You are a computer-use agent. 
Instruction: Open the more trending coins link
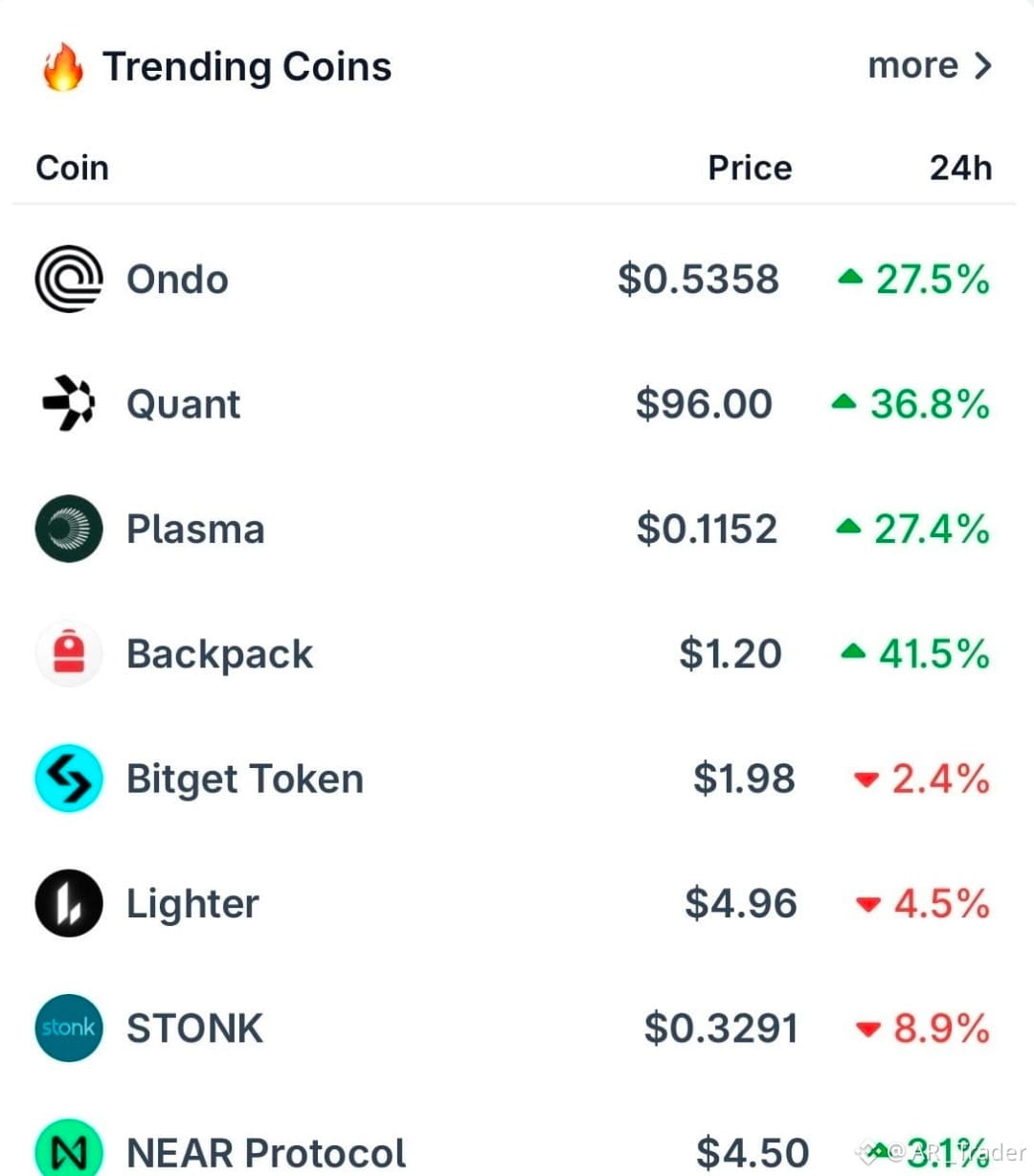912,65
